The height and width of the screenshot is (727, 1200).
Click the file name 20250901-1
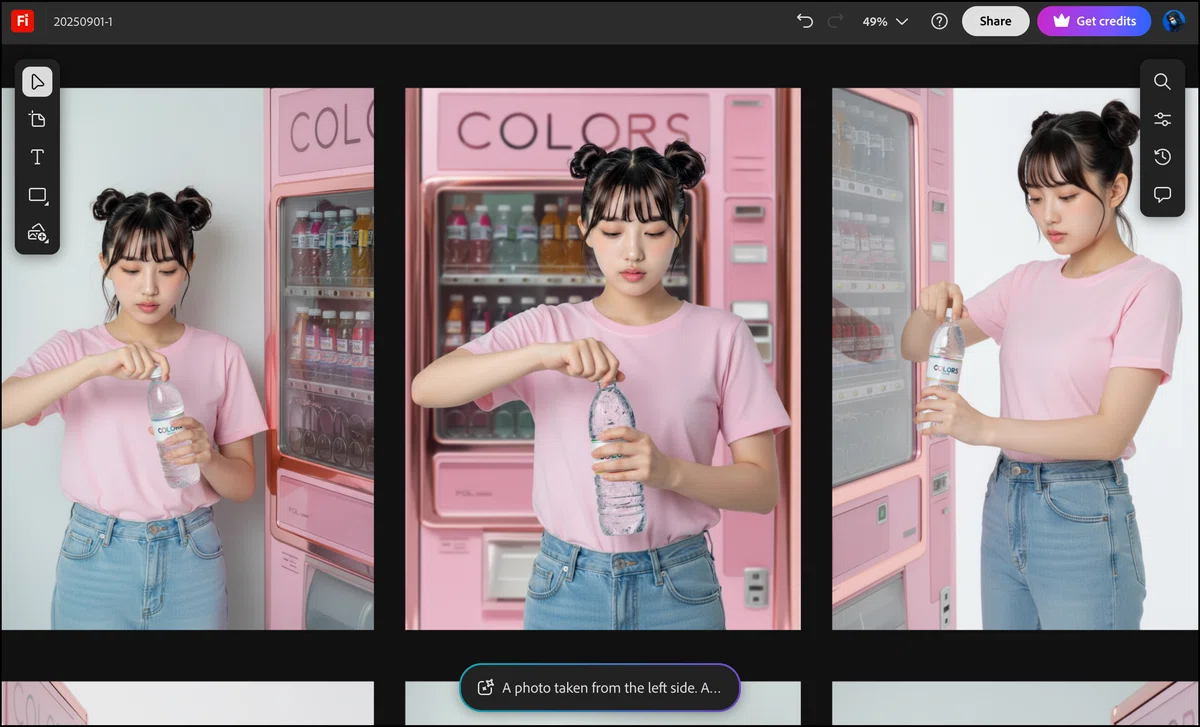tap(83, 21)
